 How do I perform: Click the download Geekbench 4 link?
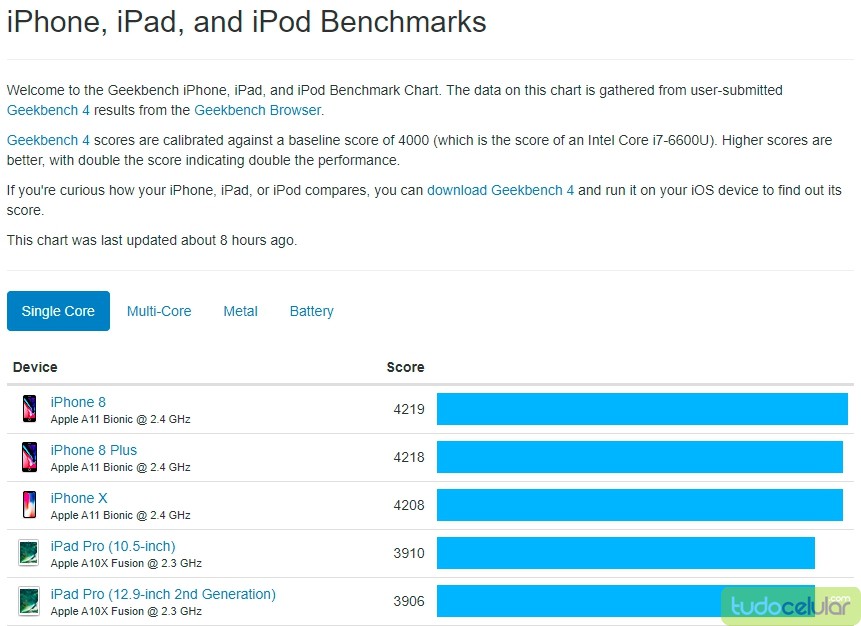[x=500, y=190]
